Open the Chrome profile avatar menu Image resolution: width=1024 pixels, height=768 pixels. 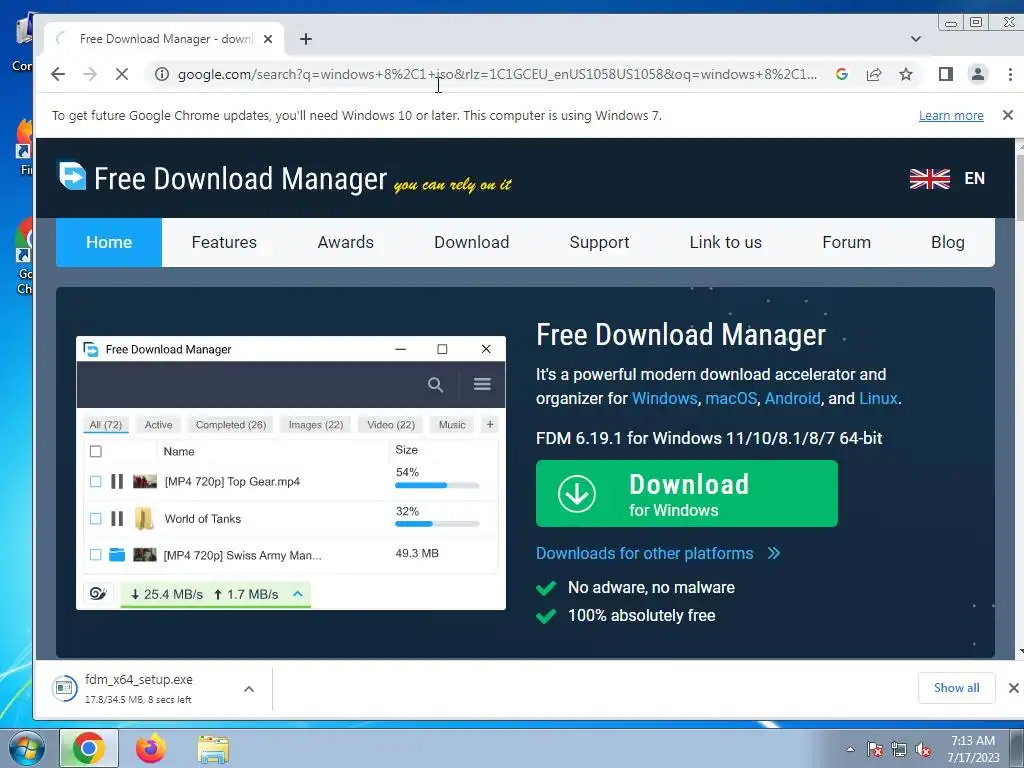(978, 74)
